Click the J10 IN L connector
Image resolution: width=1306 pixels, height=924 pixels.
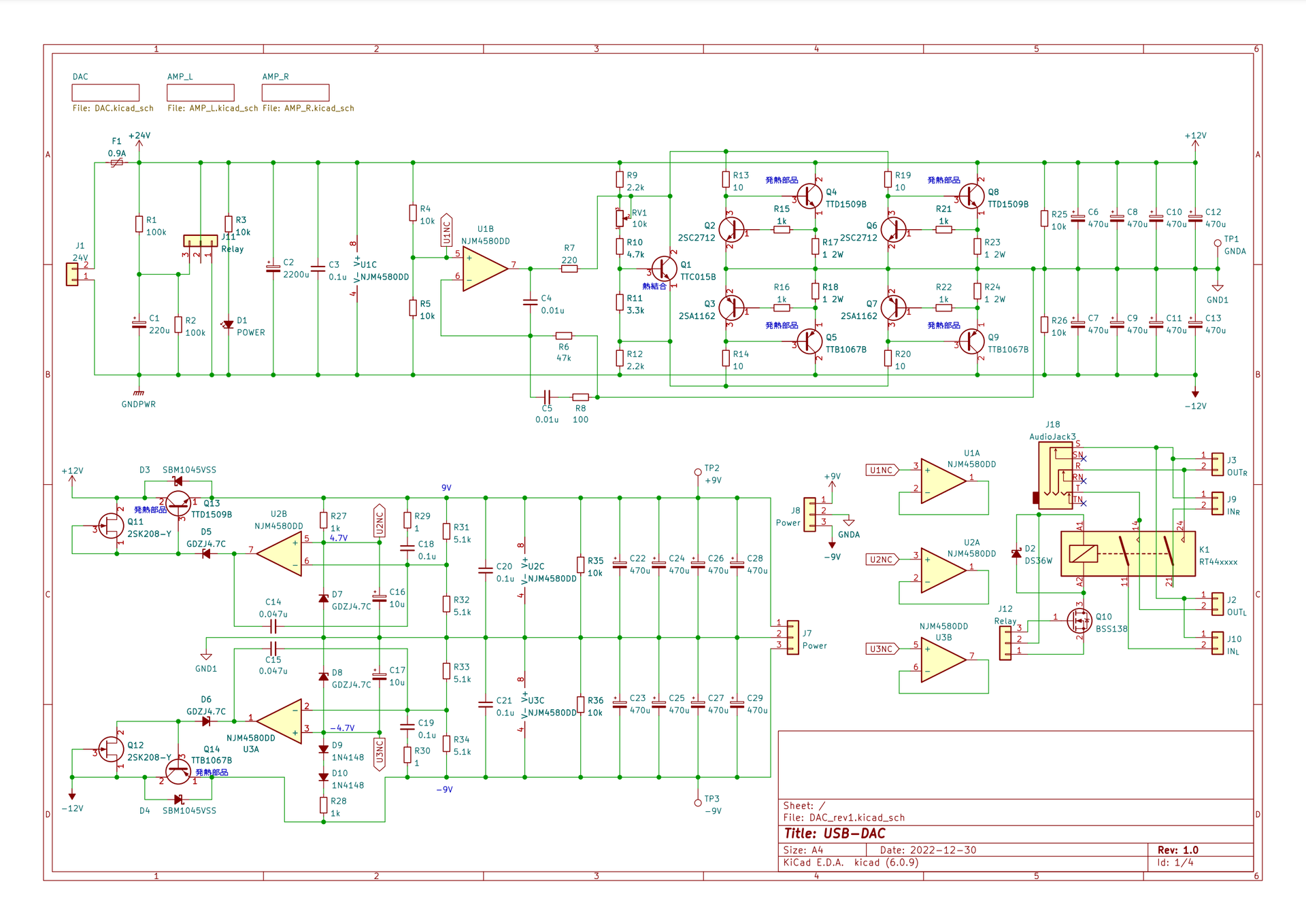tap(1218, 643)
